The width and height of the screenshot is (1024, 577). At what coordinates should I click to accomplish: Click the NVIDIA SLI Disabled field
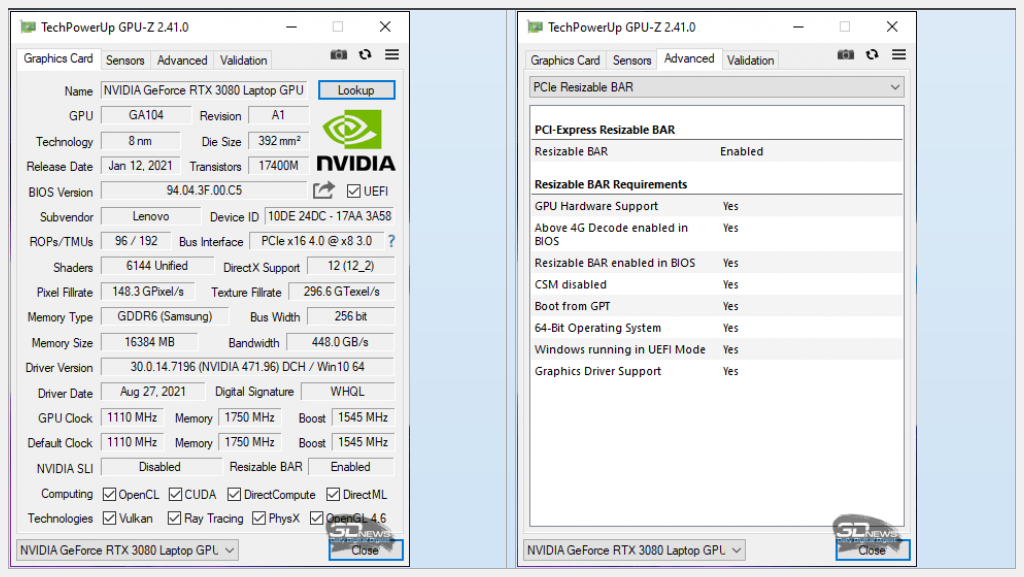coord(161,467)
